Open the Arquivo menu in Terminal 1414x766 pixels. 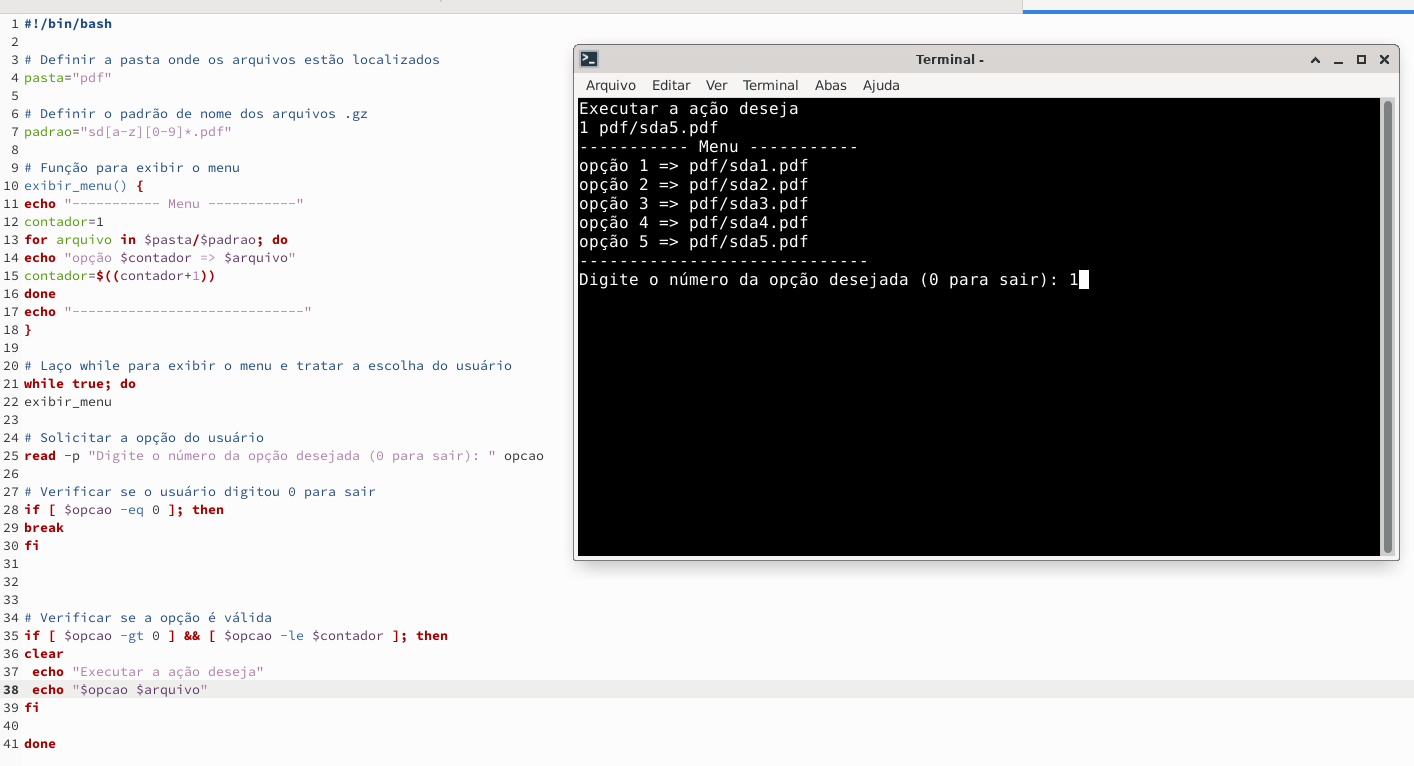pos(611,85)
